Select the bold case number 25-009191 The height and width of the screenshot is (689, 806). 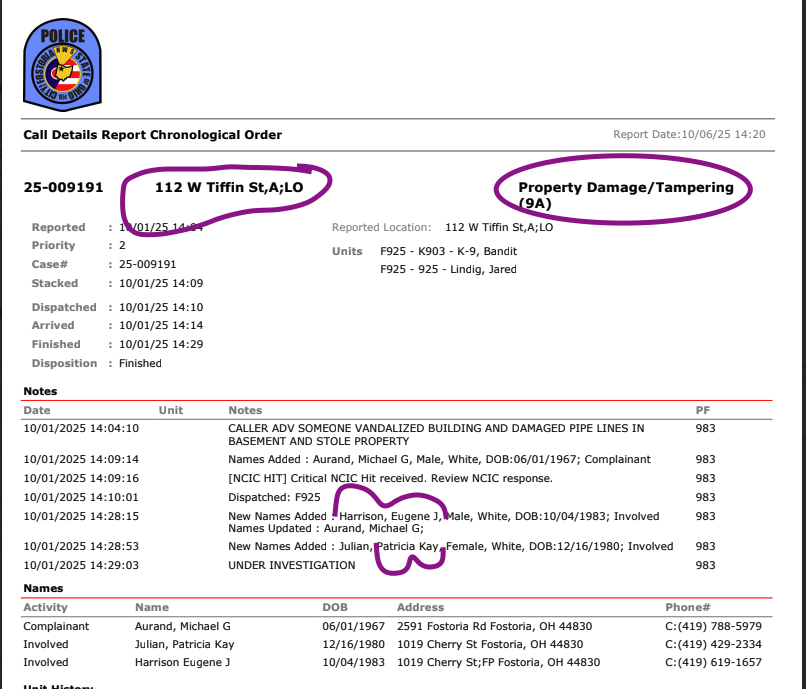[63, 187]
